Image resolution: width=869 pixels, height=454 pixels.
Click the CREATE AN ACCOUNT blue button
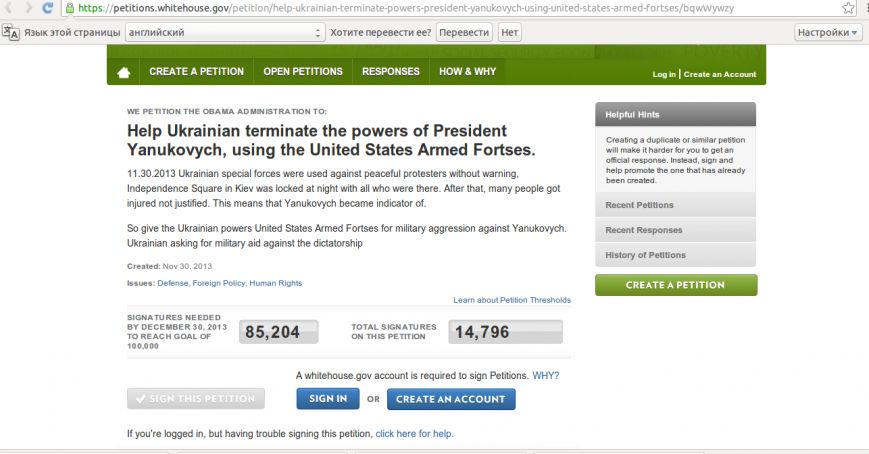coord(451,399)
